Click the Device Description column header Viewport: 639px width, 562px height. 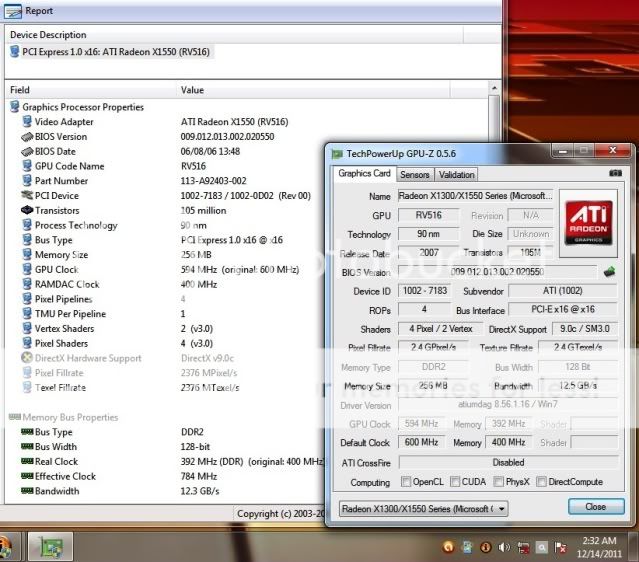(234, 35)
